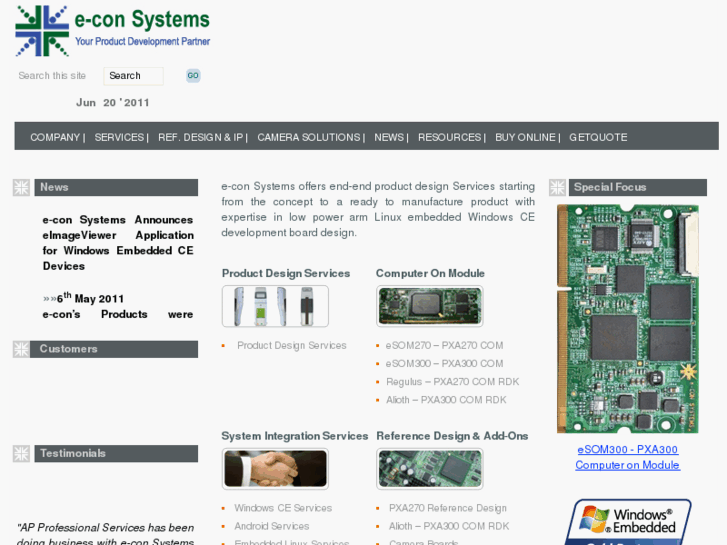Open the eSOM300 – PXA300 COM link
This screenshot has height=545, width=727.
point(444,364)
